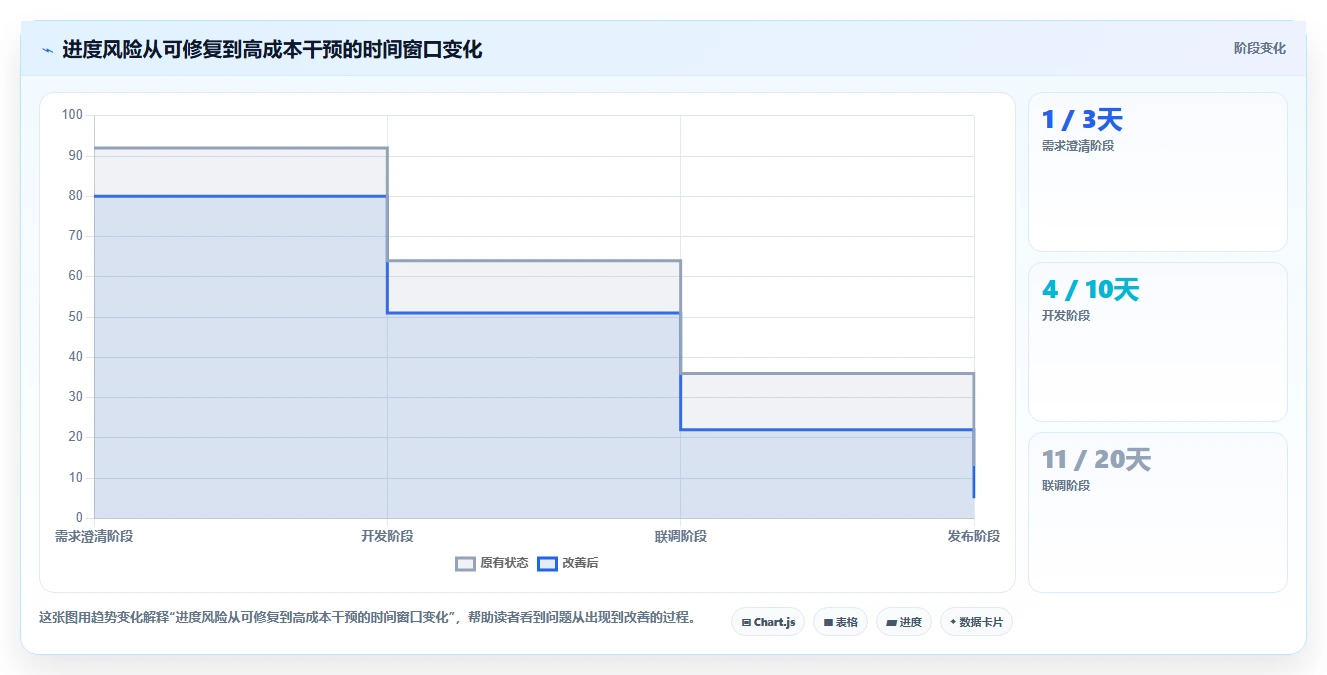Click the 11 / 20天 value text

[1096, 460]
